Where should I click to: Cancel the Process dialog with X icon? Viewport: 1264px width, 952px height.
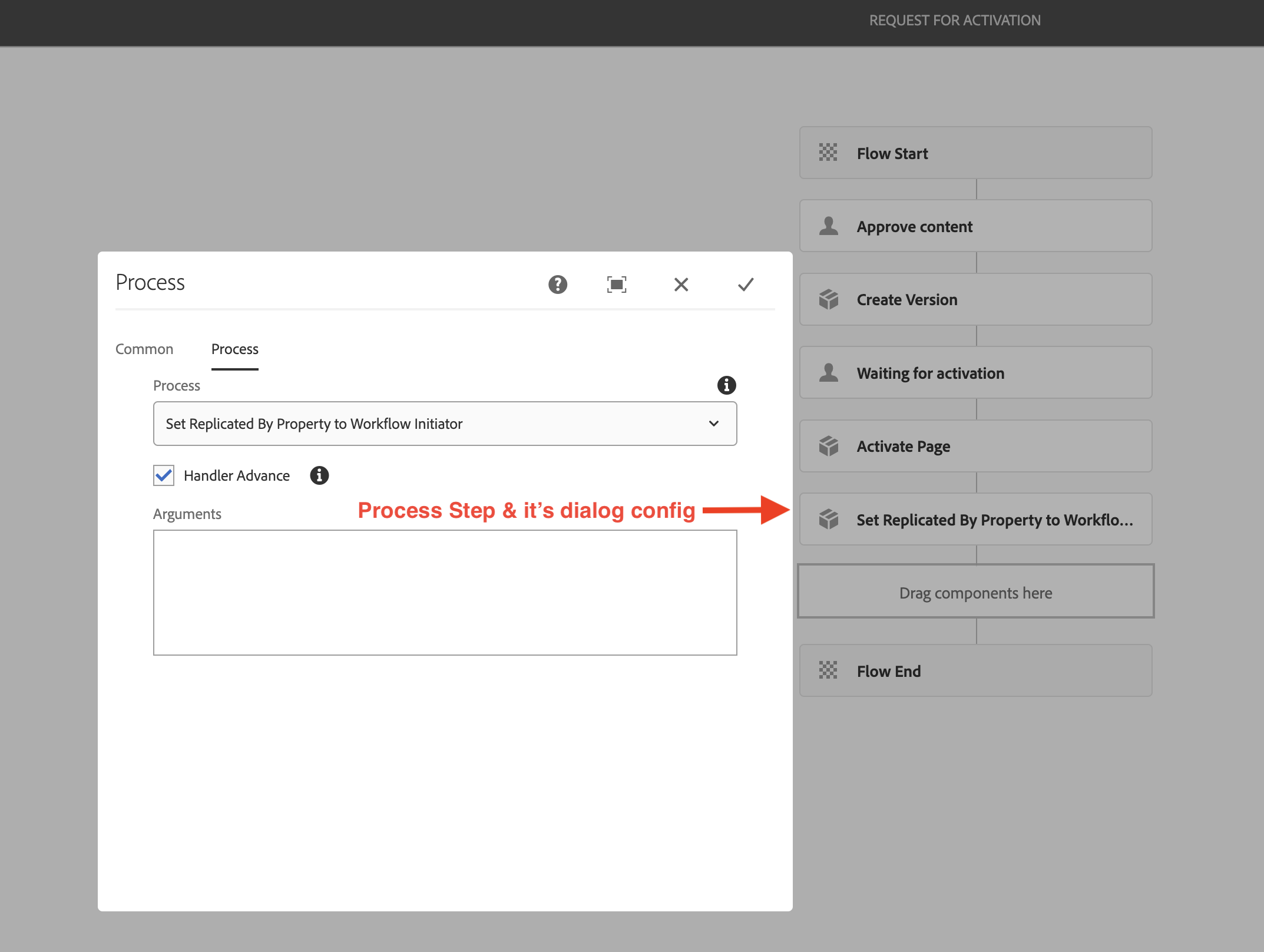681,285
